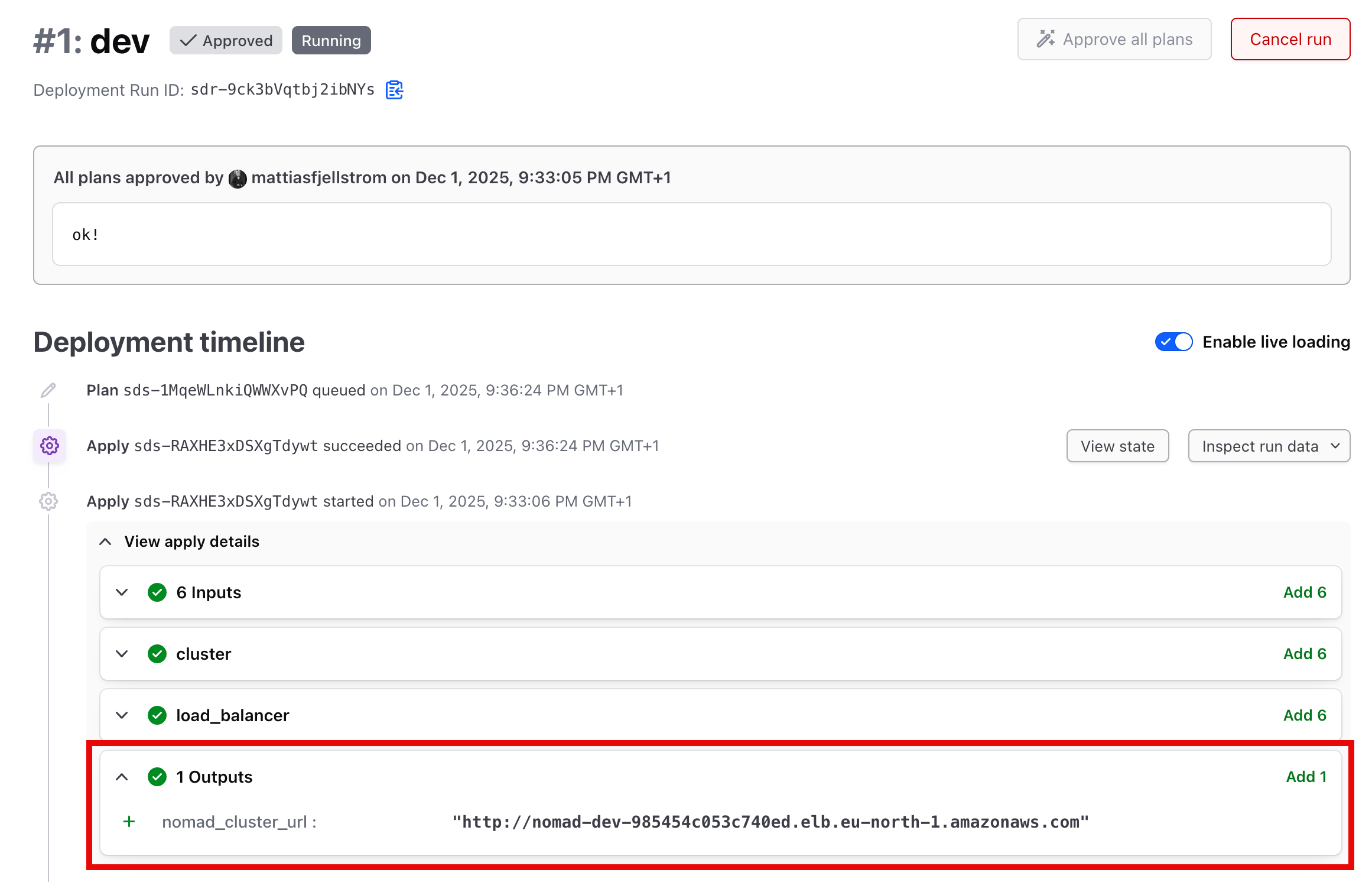Image resolution: width=1372 pixels, height=882 pixels.
Task: Expand the cluster section
Action: 122,654
